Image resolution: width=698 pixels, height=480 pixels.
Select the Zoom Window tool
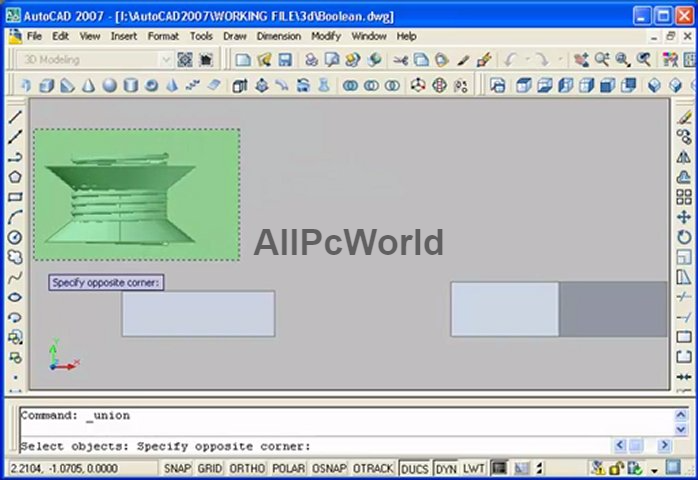623,60
